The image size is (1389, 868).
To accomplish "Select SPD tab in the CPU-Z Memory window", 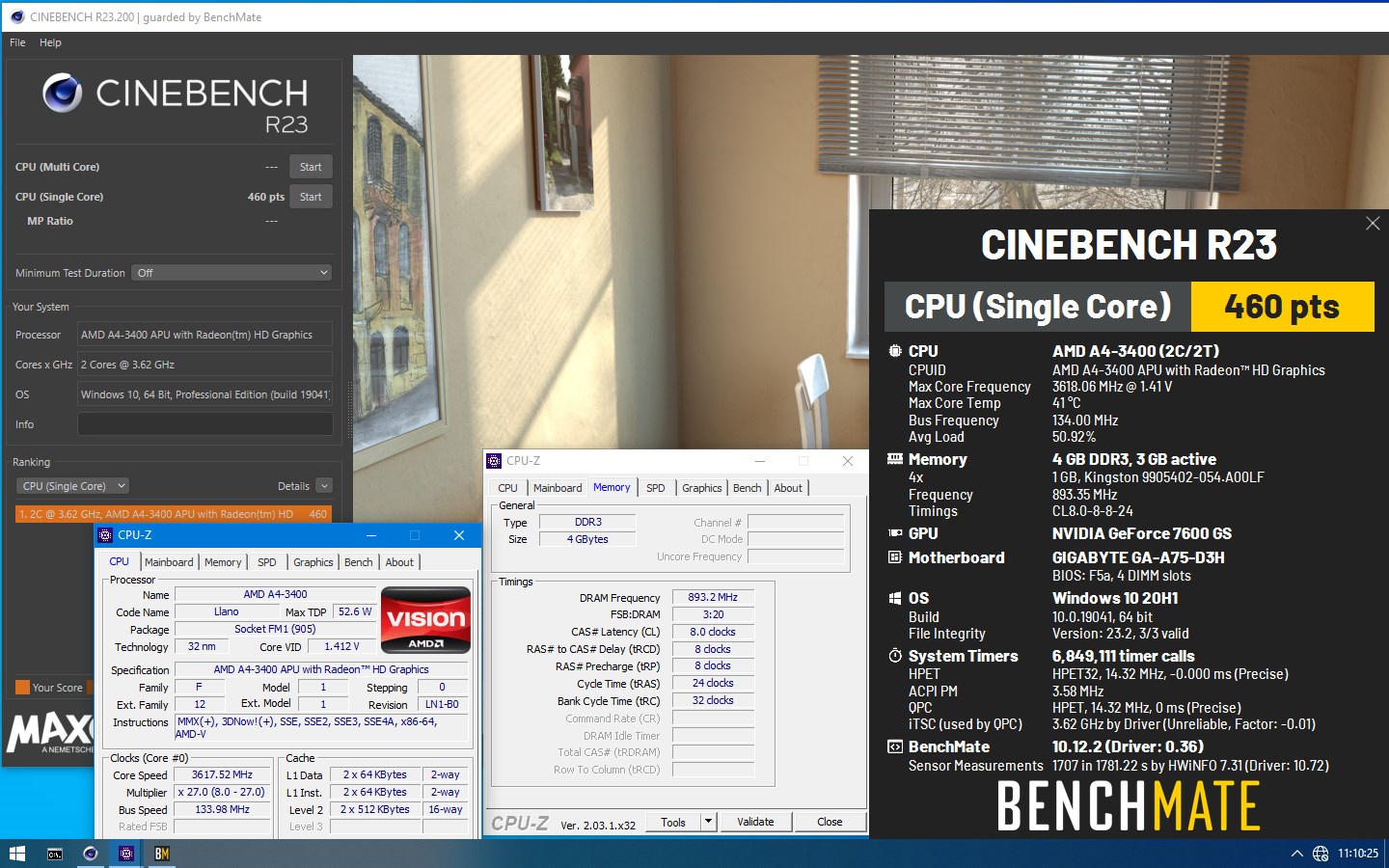I will coord(656,488).
